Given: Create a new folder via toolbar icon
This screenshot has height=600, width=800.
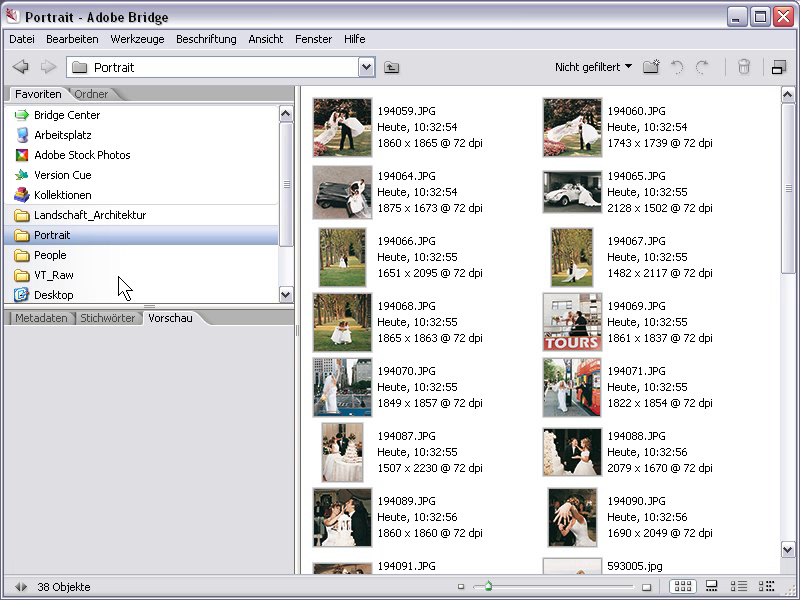Looking at the screenshot, I should (x=651, y=67).
